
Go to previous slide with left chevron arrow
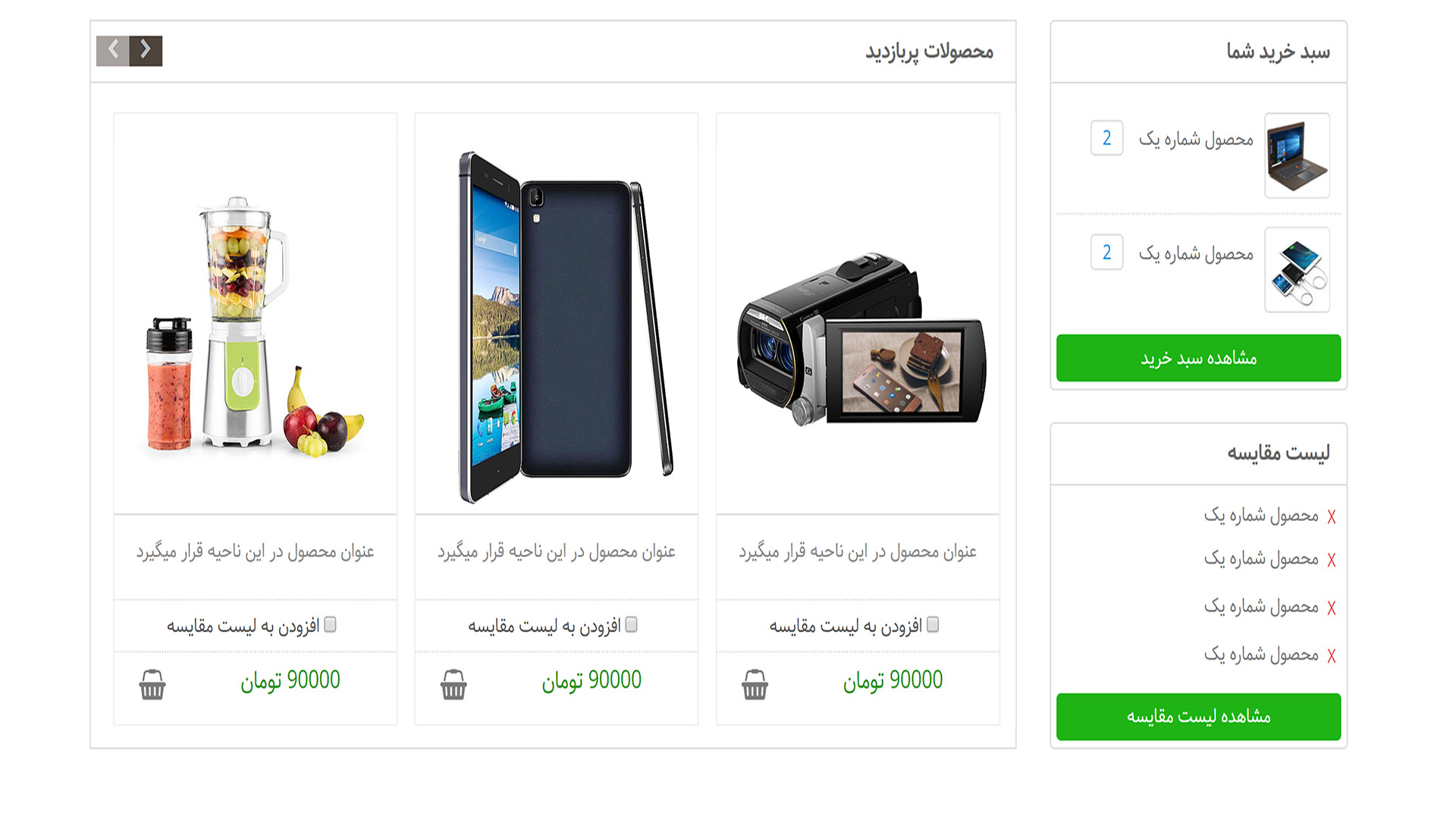(x=113, y=51)
